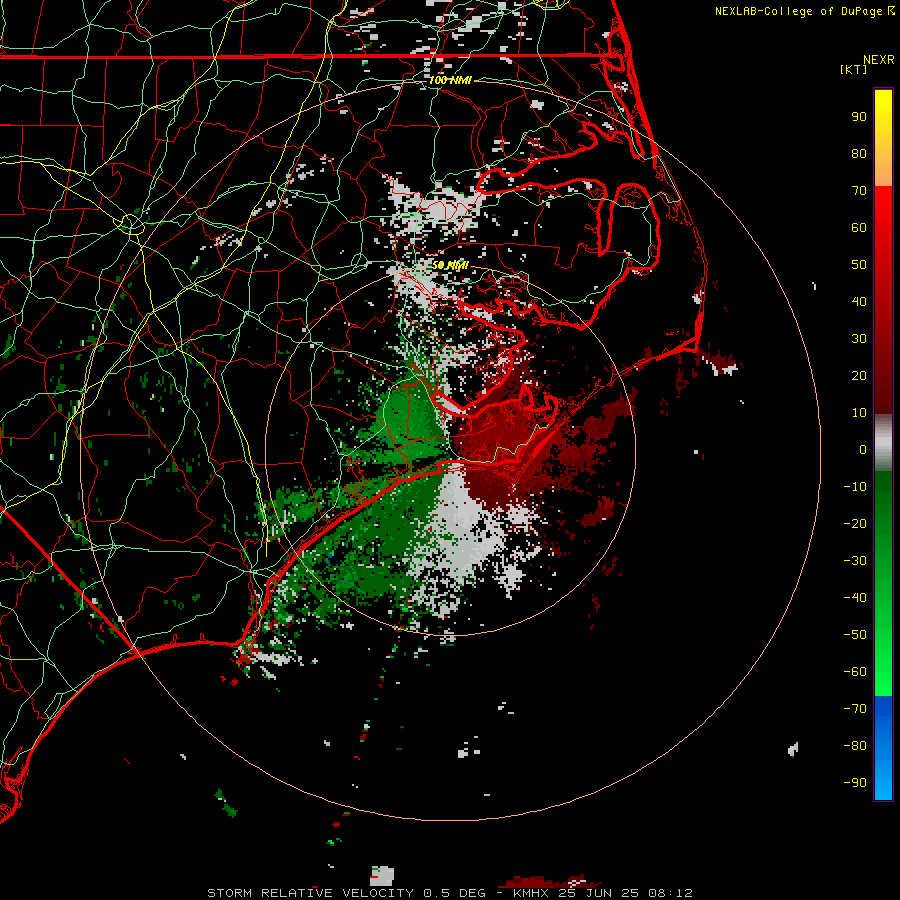The width and height of the screenshot is (900, 900).
Task: Pick the -80 scale value
Action: [855, 746]
